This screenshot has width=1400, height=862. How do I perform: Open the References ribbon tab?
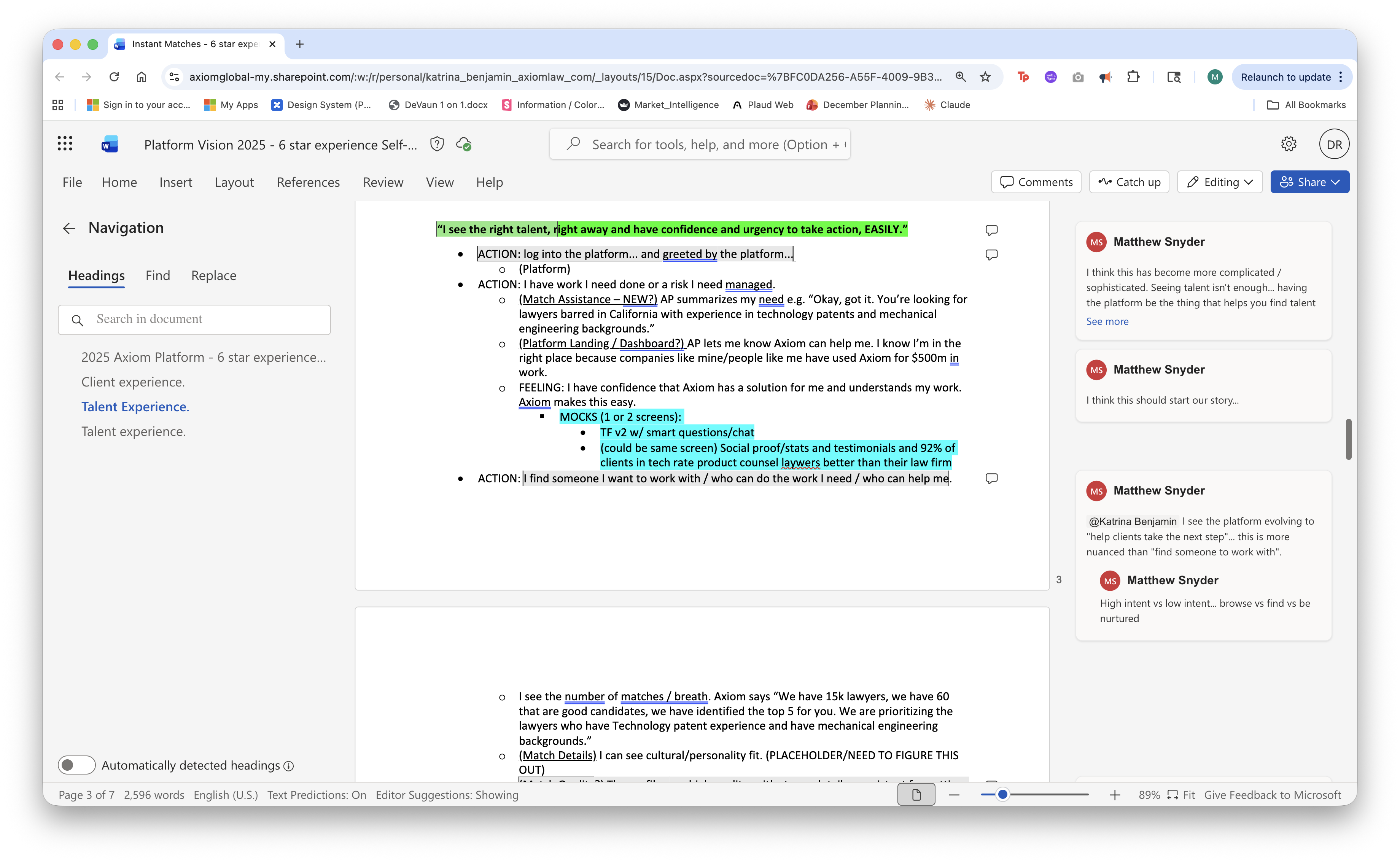tap(308, 183)
